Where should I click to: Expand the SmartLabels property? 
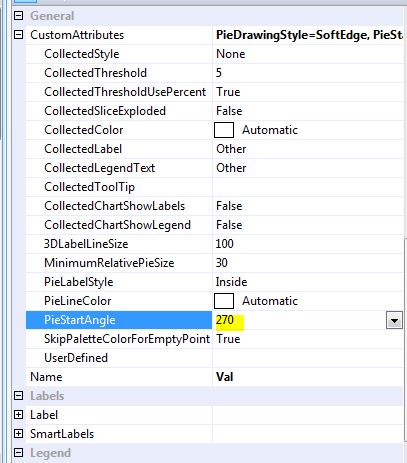click(x=19, y=434)
